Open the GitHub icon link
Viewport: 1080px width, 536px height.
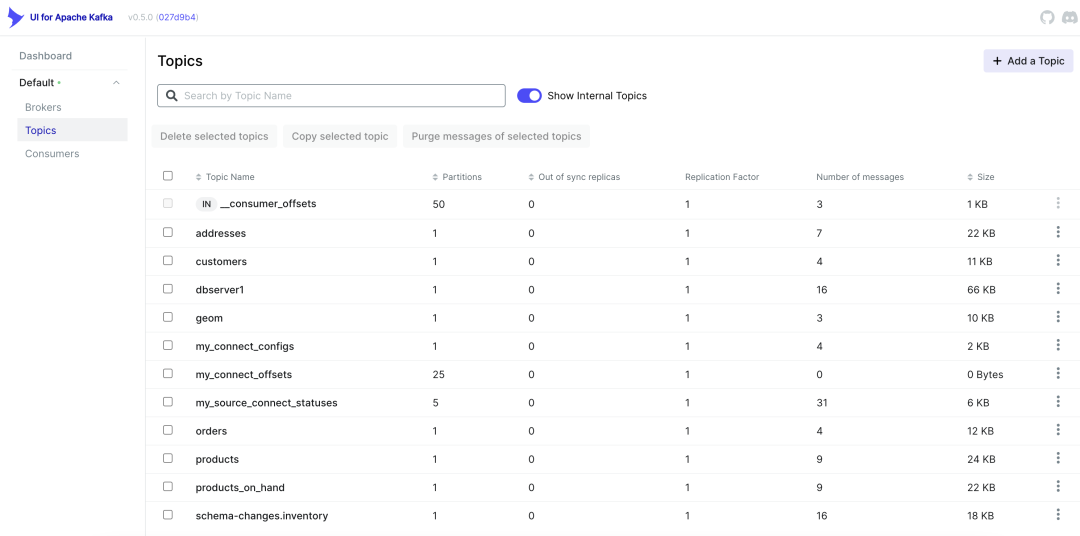pyautogui.click(x=1047, y=18)
